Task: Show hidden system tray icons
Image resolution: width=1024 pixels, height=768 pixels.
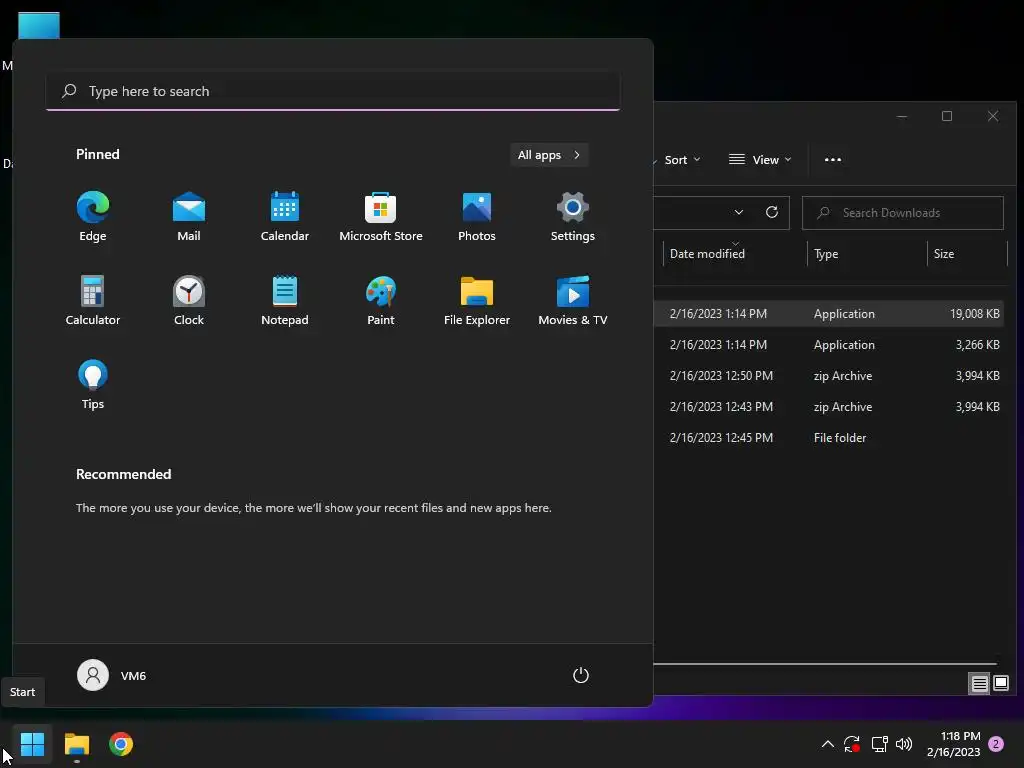Action: (827, 744)
